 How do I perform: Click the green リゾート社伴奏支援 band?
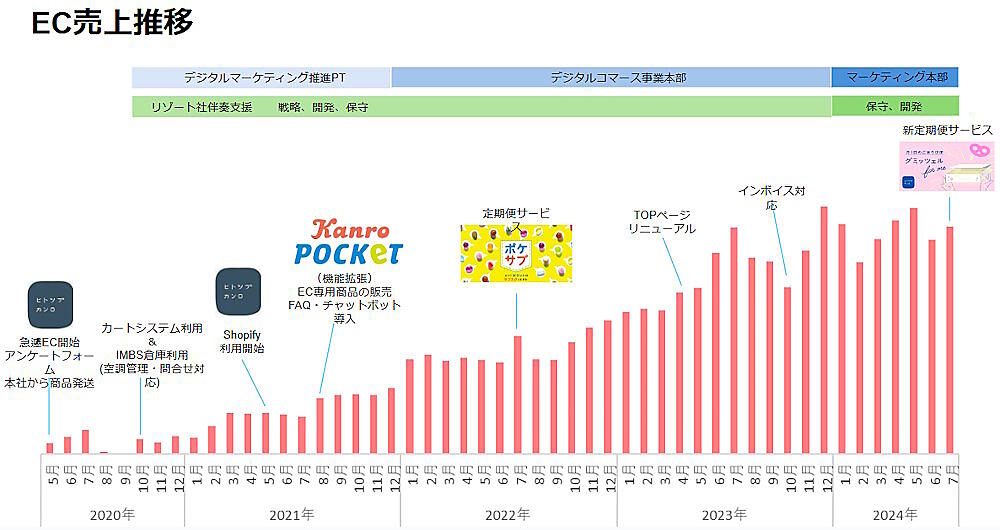(x=481, y=106)
